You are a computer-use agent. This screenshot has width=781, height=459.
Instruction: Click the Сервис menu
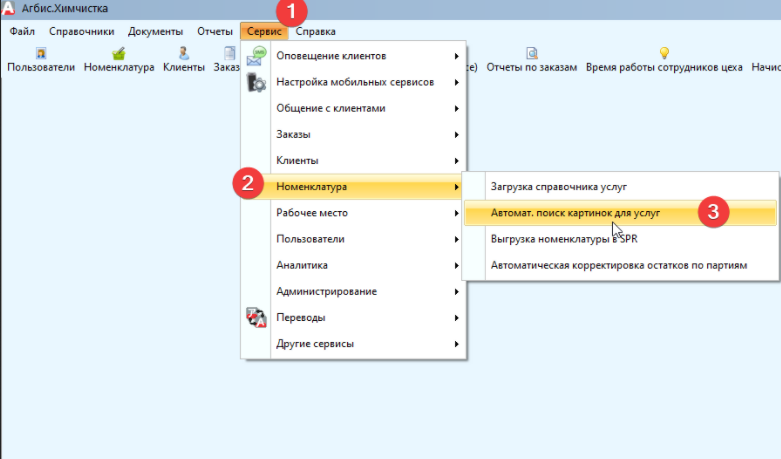[264, 31]
